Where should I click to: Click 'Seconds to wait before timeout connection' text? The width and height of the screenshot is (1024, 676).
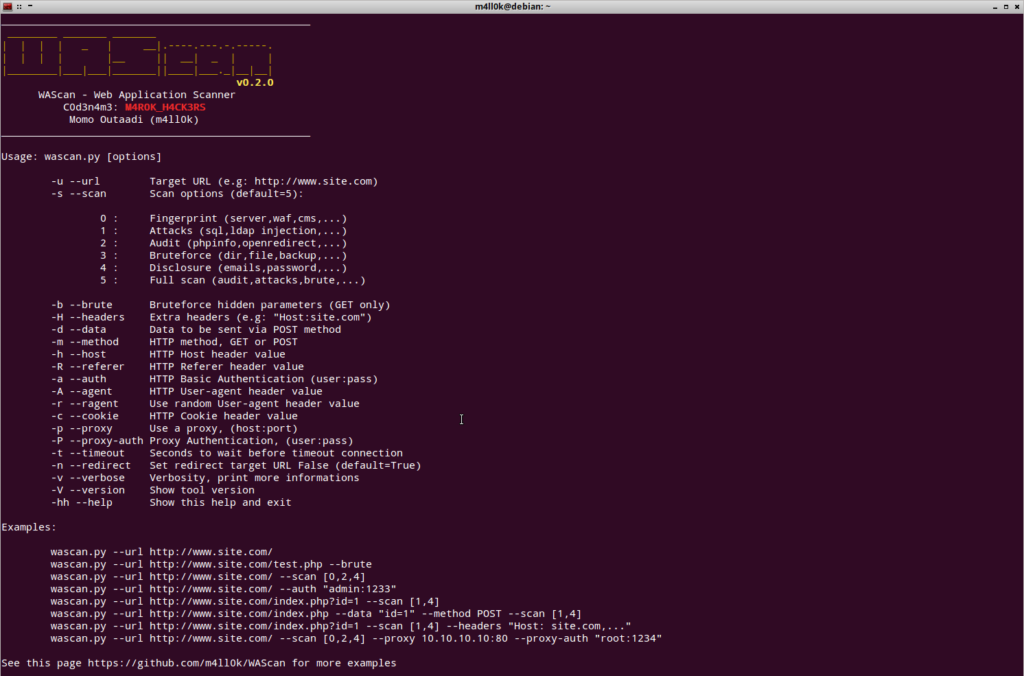coord(276,453)
